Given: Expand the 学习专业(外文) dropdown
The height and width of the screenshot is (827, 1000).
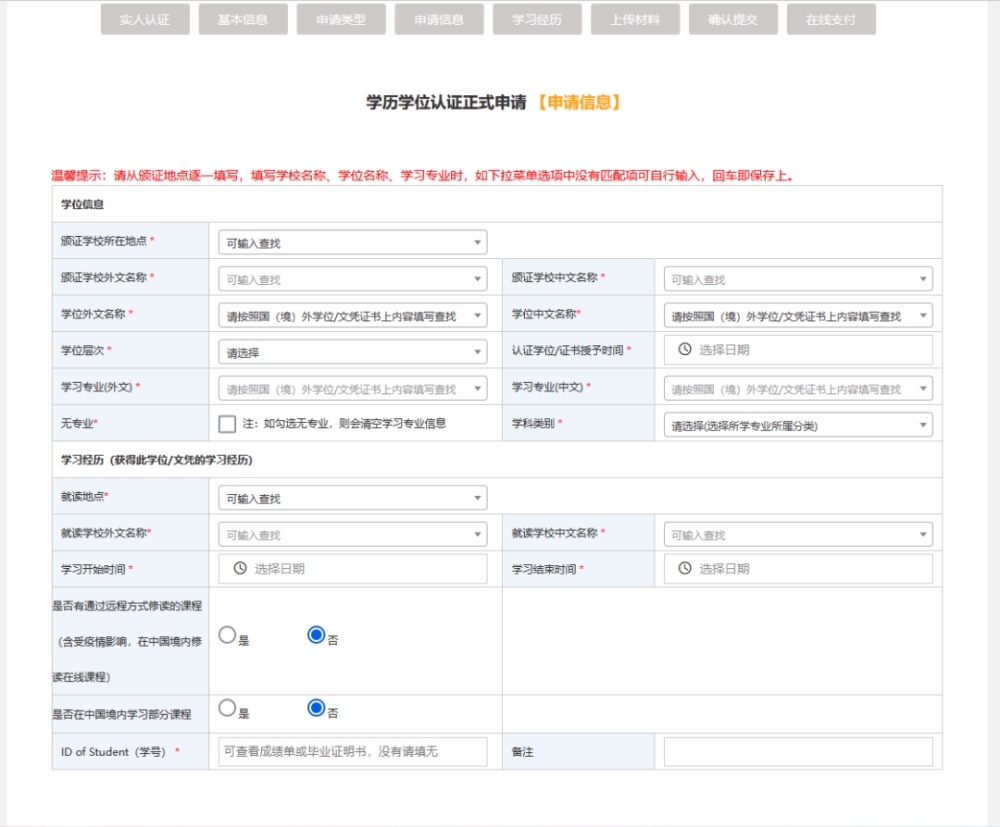Looking at the screenshot, I should (353, 388).
